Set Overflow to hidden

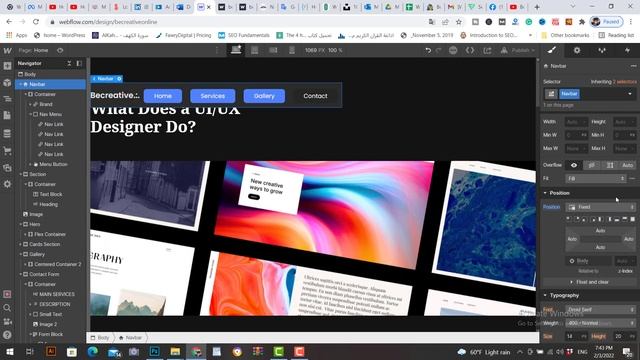[x=591, y=165]
